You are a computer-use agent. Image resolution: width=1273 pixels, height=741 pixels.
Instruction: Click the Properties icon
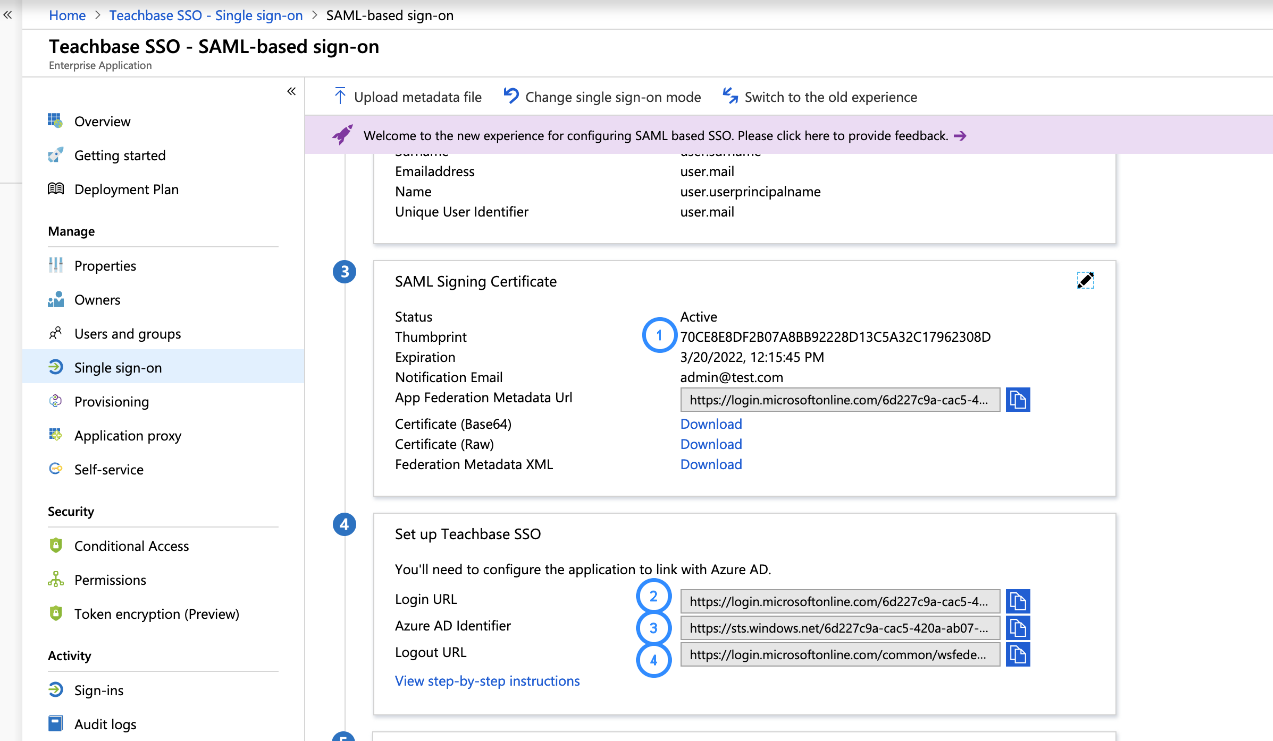tap(55, 266)
